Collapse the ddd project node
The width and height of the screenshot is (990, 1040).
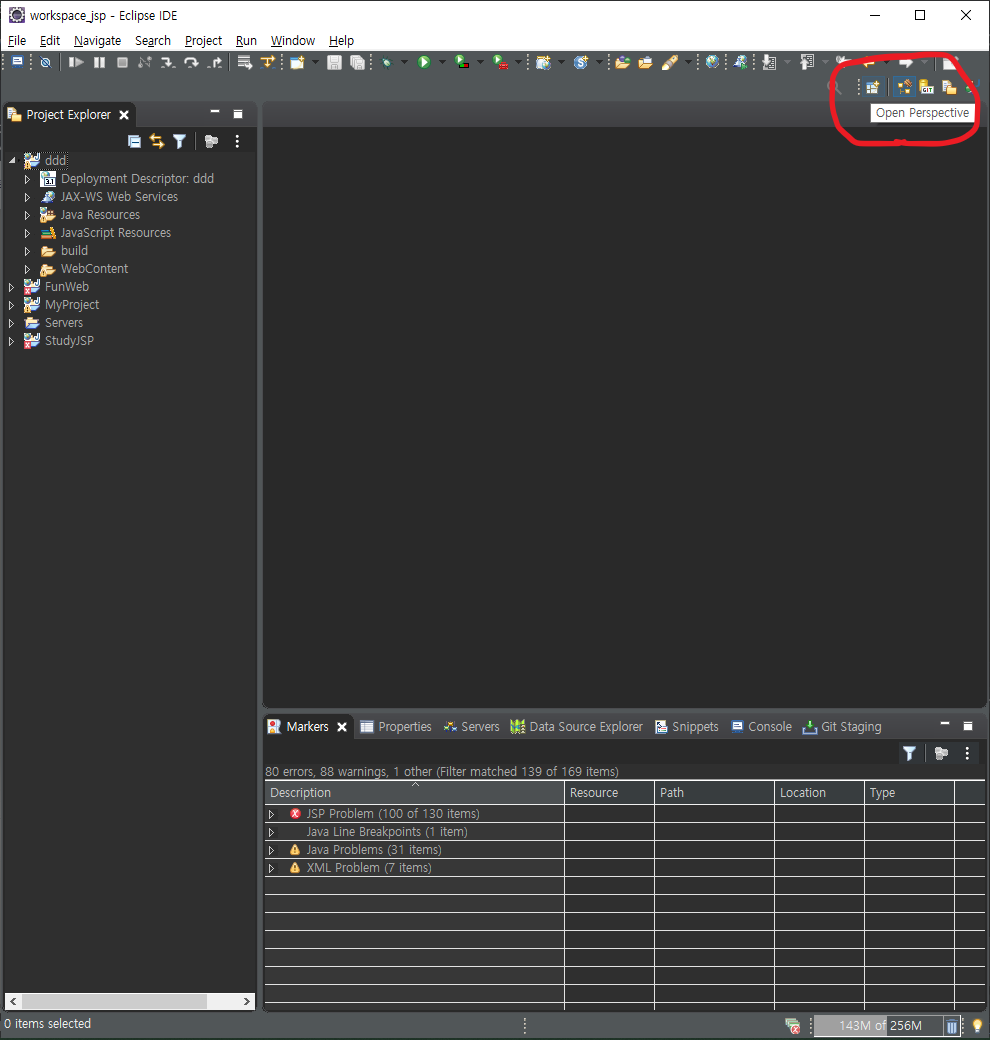pos(12,161)
